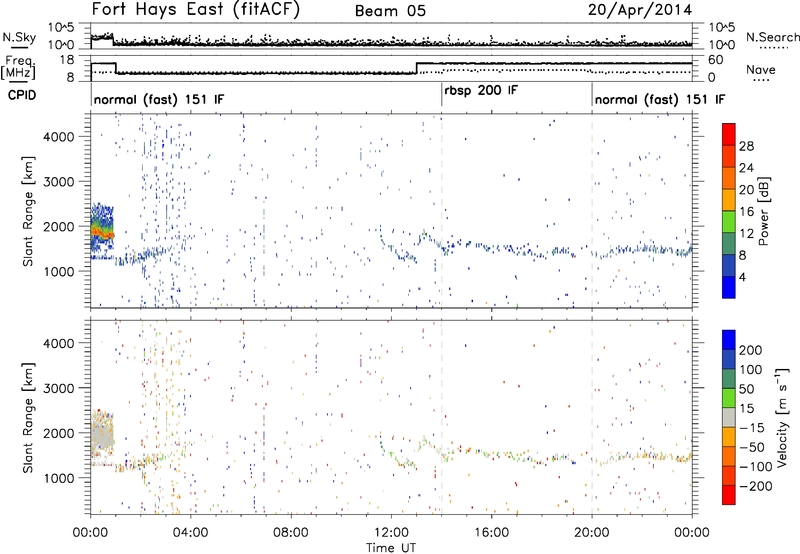
Task: Click the '50' label on Velocity colour bar
Action: (x=746, y=389)
